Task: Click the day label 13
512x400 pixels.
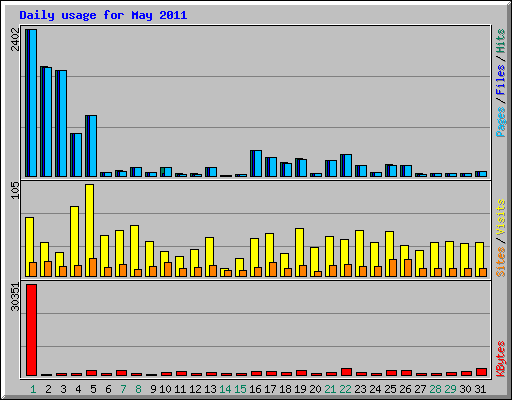Action: pyautogui.click(x=210, y=389)
